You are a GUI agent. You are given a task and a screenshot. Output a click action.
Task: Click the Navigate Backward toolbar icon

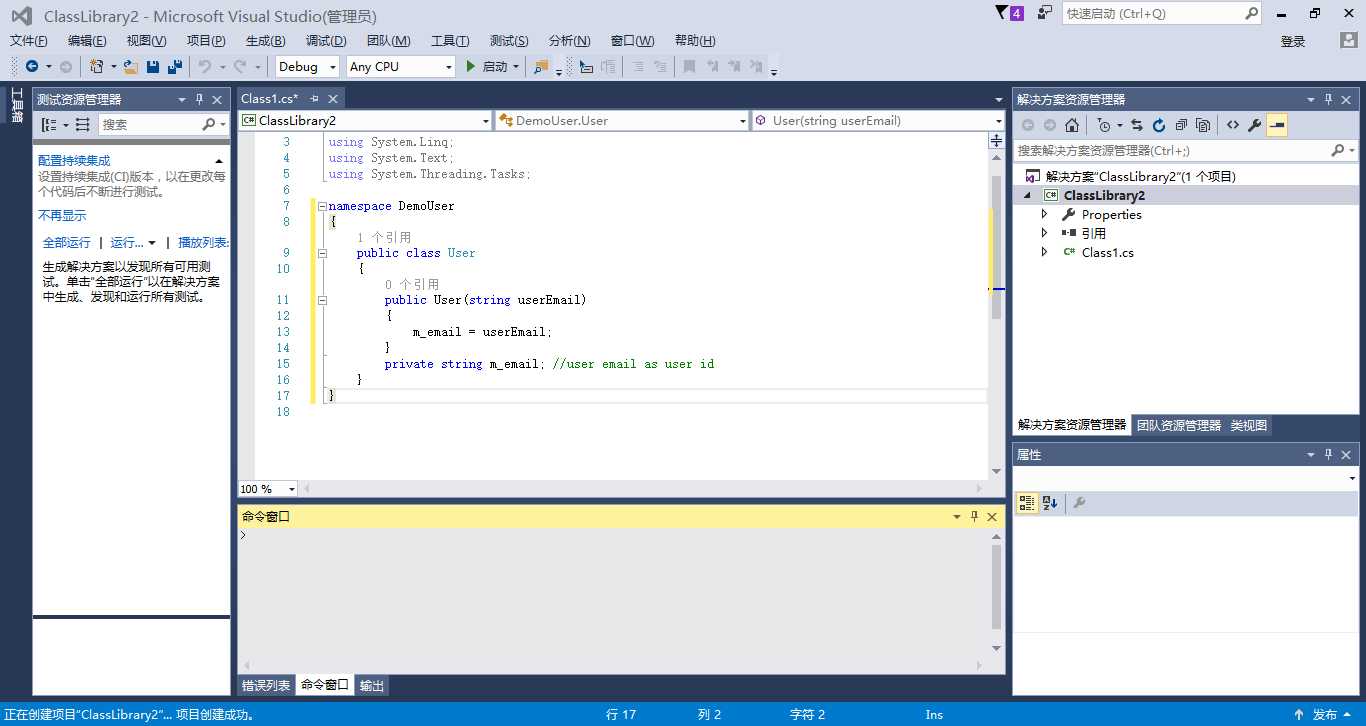click(32, 66)
